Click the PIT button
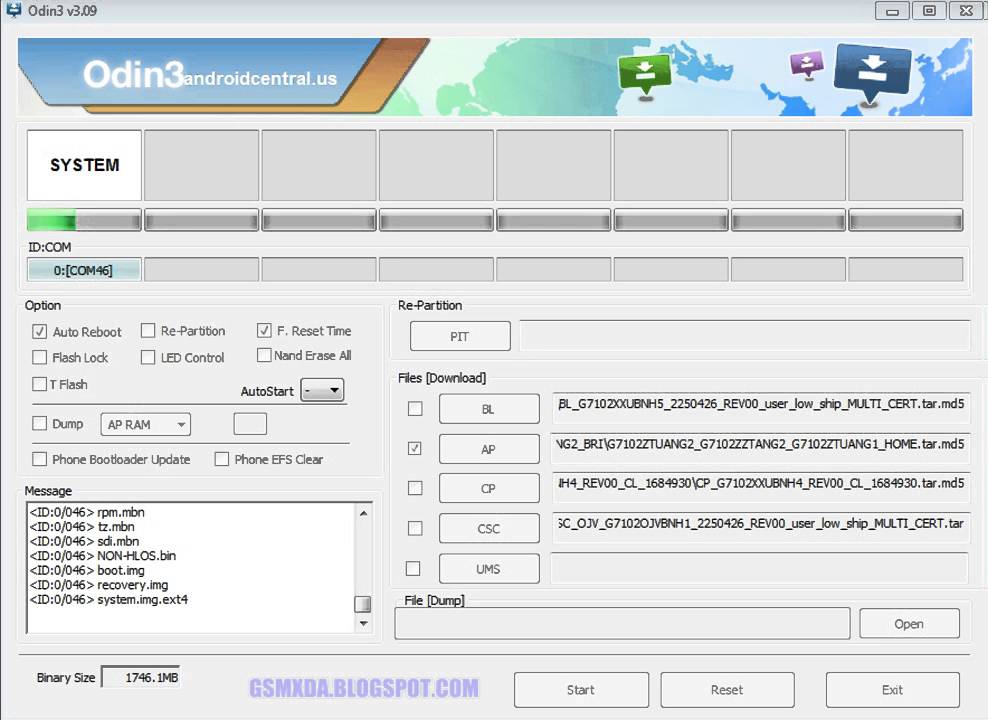The height and width of the screenshot is (720, 988). tap(460, 336)
